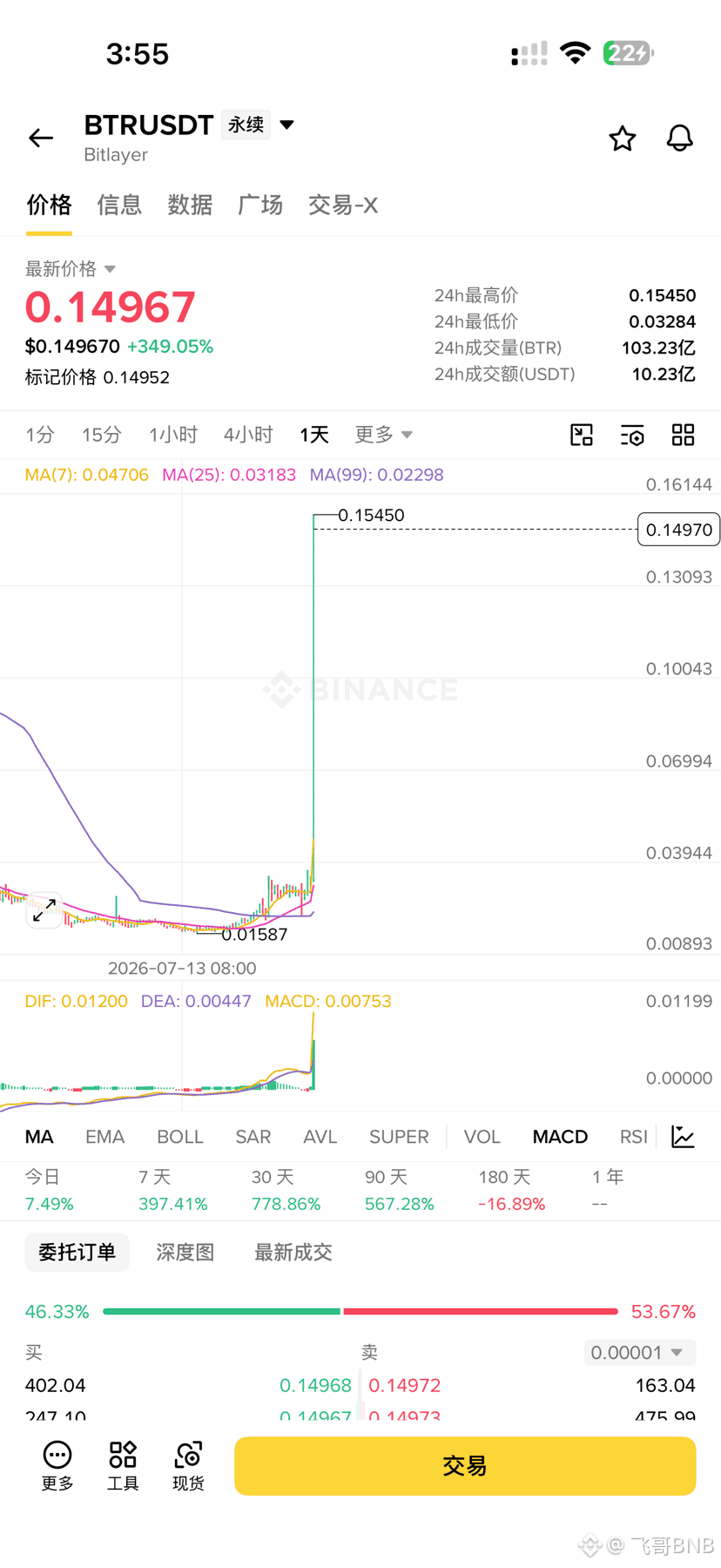Image resolution: width=721 pixels, height=1568 pixels.
Task: Tap 24h最高价 value 0.15450
Action: click(663, 295)
